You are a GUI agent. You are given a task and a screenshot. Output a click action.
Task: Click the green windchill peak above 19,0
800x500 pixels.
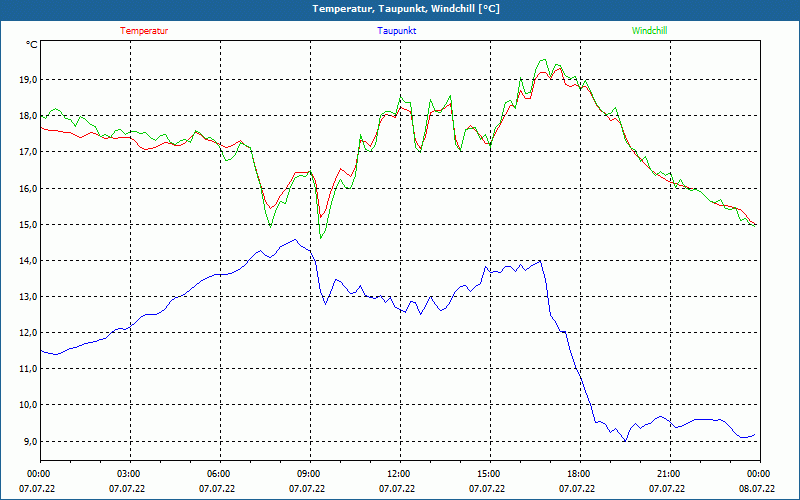point(543,60)
